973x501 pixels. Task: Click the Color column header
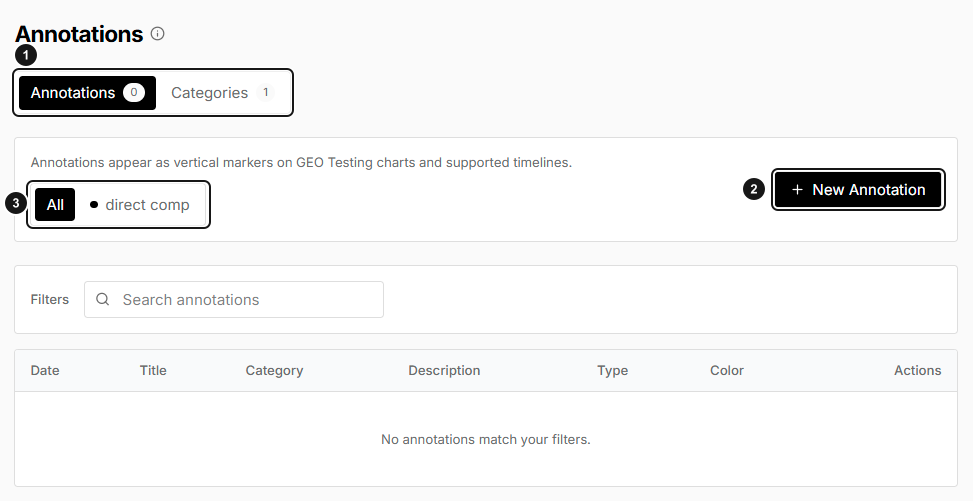coord(727,370)
